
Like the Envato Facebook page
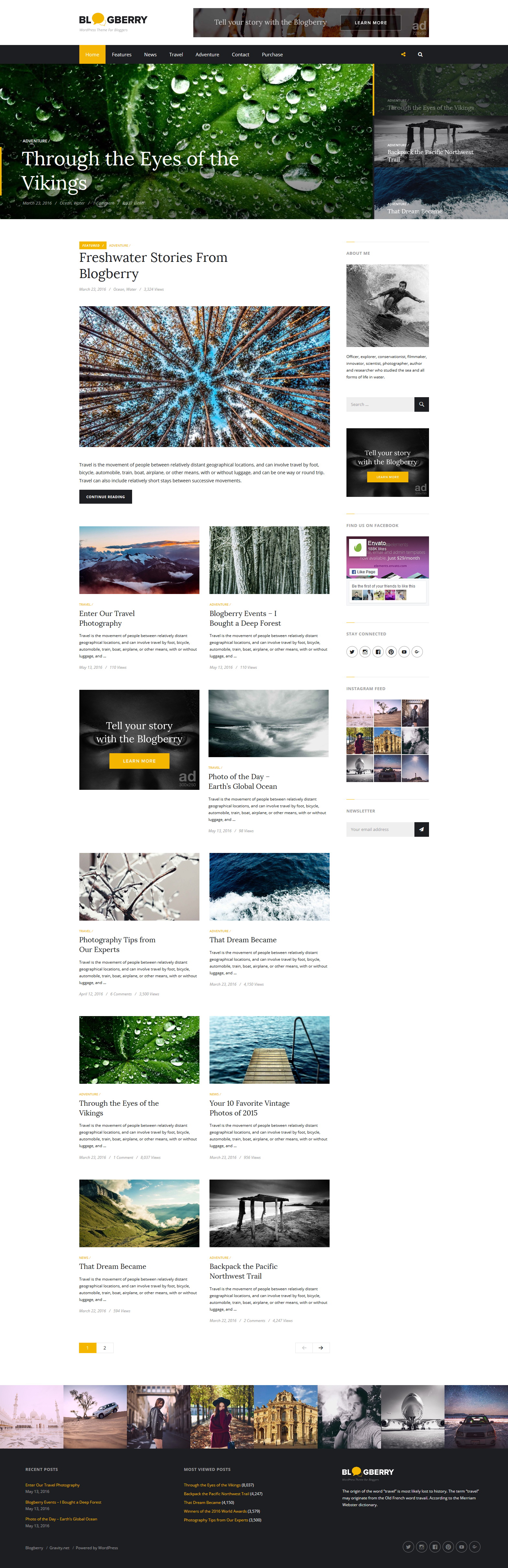click(364, 572)
